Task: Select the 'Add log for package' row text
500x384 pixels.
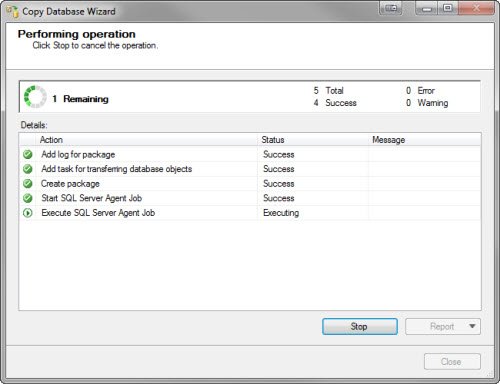Action: point(78,154)
